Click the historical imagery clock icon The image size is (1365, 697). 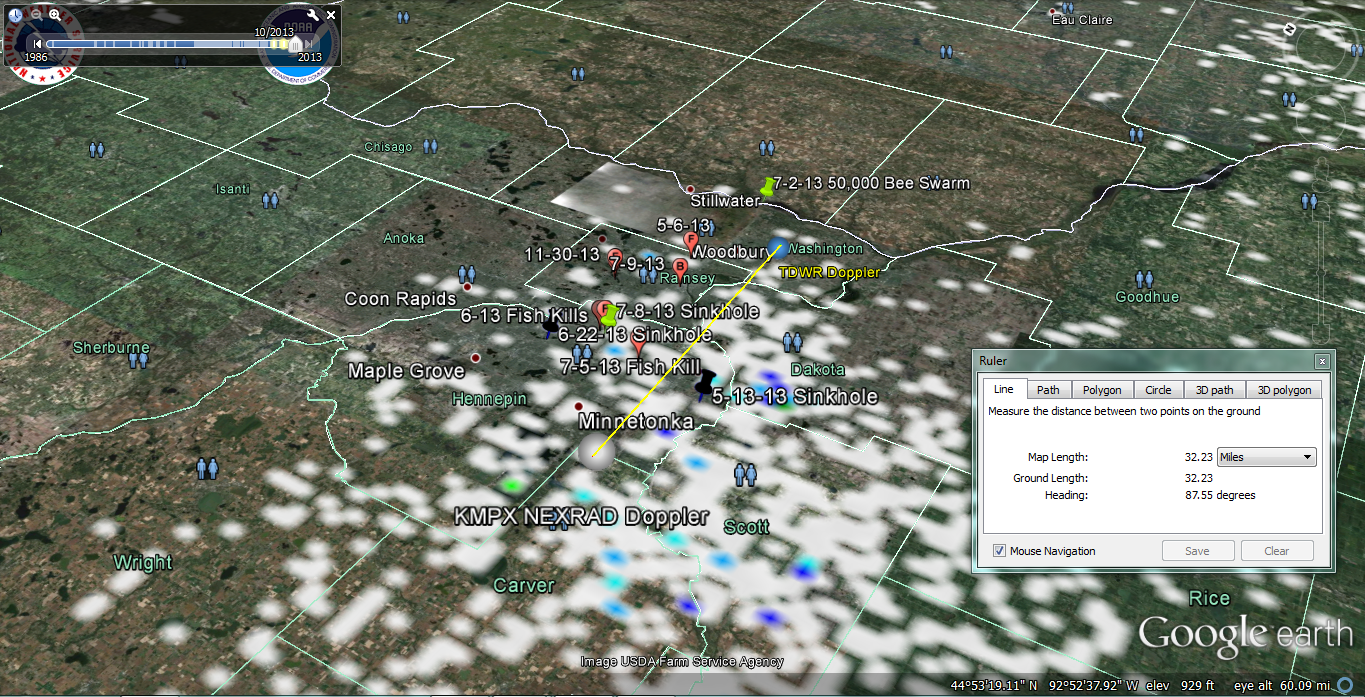coord(14,15)
